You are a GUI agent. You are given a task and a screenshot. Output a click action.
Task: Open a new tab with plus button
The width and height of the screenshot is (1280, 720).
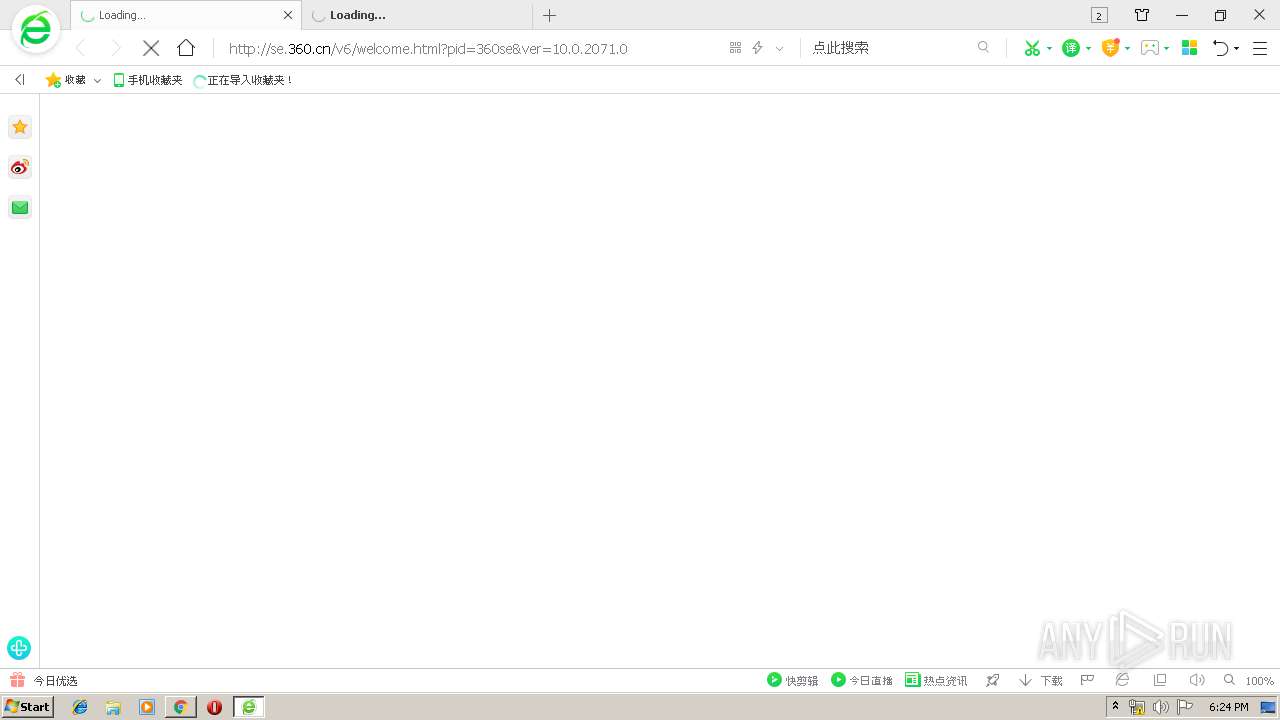[x=549, y=15]
